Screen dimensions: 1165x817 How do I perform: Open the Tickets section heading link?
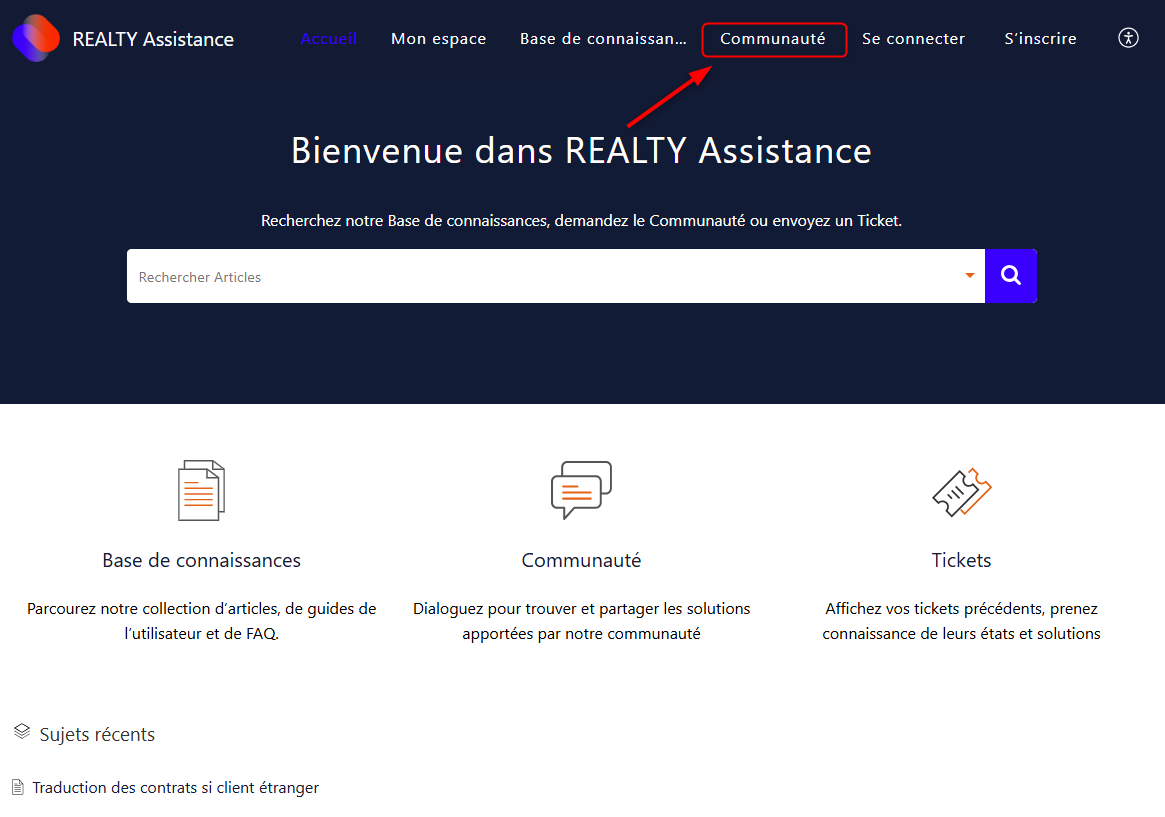(961, 560)
